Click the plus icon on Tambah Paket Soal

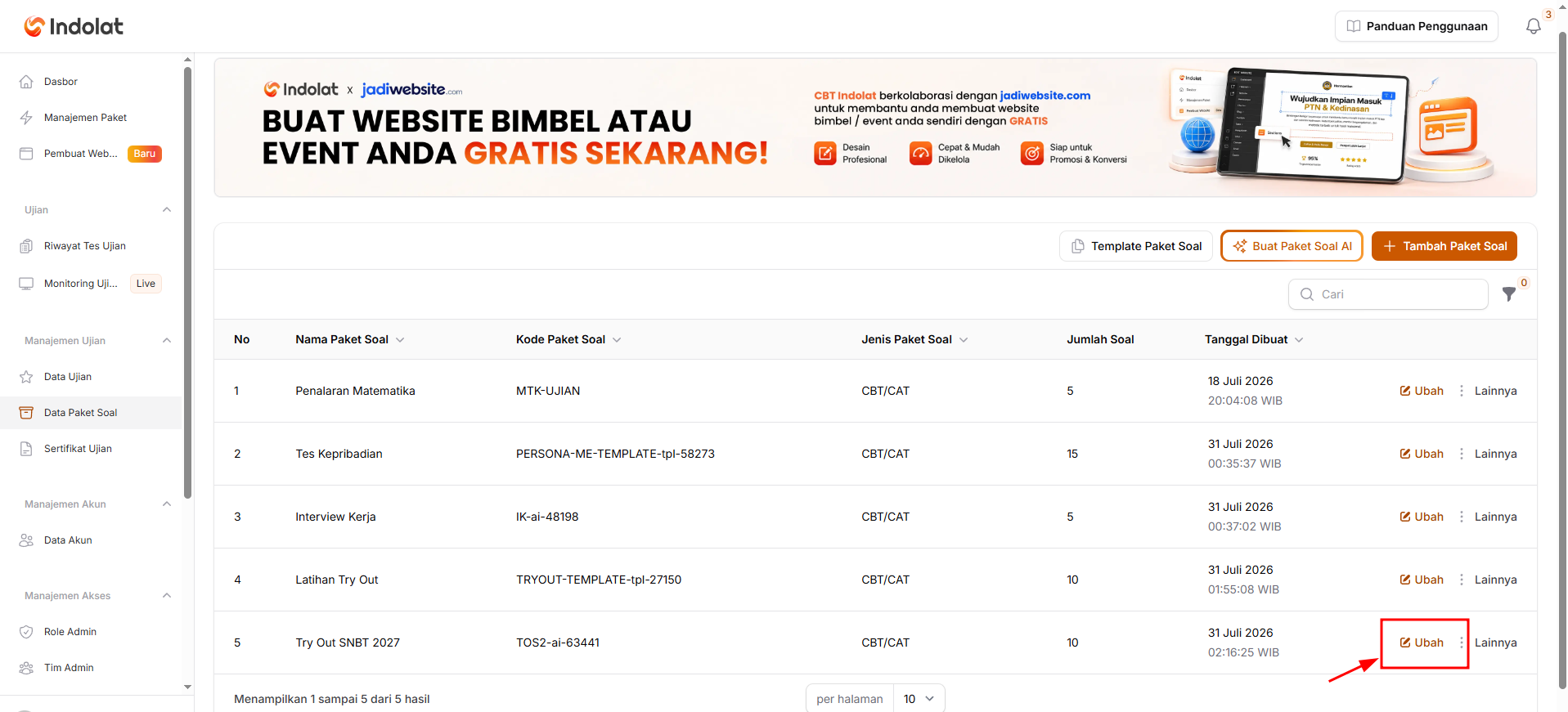1390,246
